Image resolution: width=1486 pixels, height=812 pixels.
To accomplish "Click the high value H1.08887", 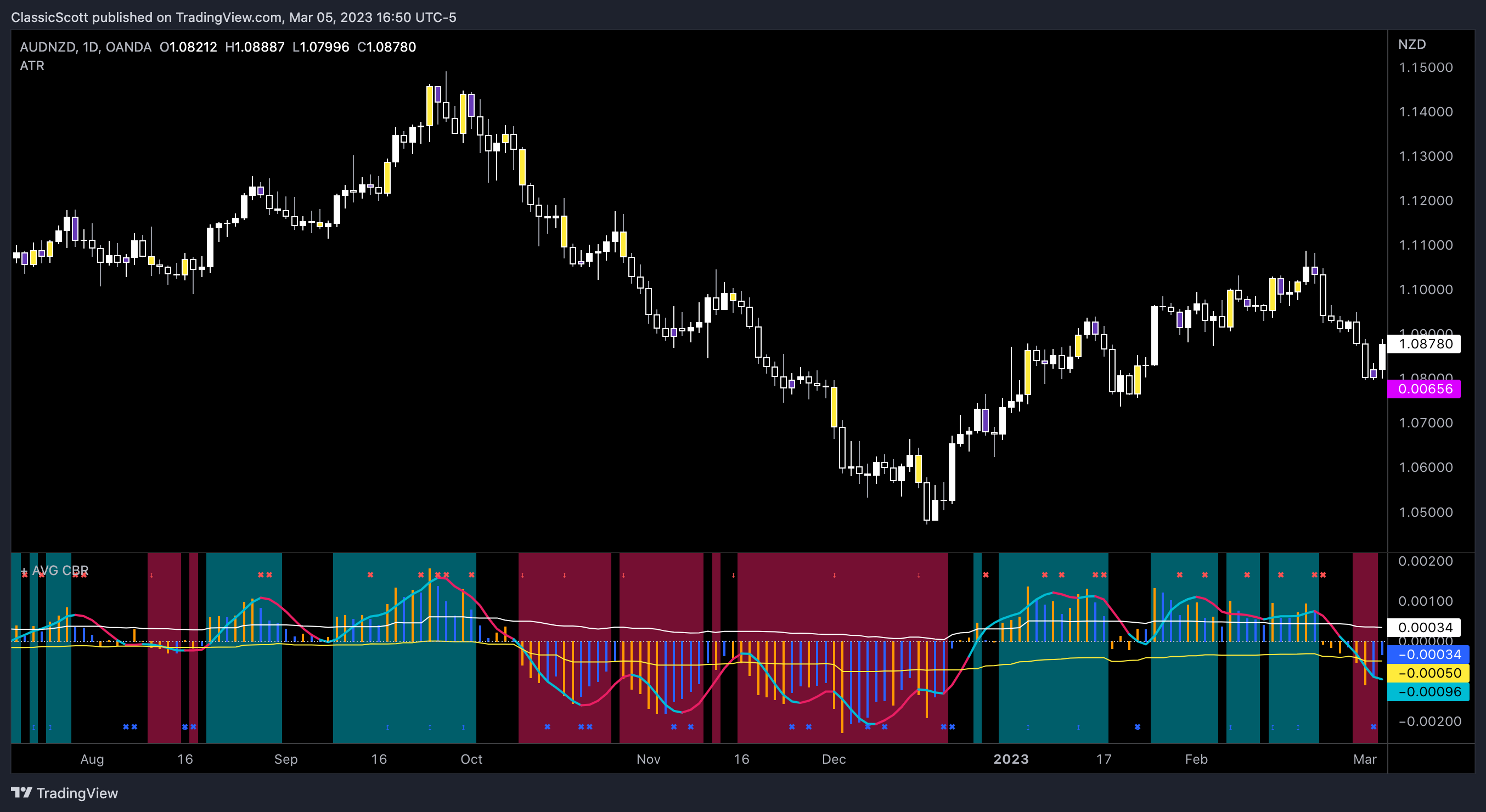I will coord(255,47).
